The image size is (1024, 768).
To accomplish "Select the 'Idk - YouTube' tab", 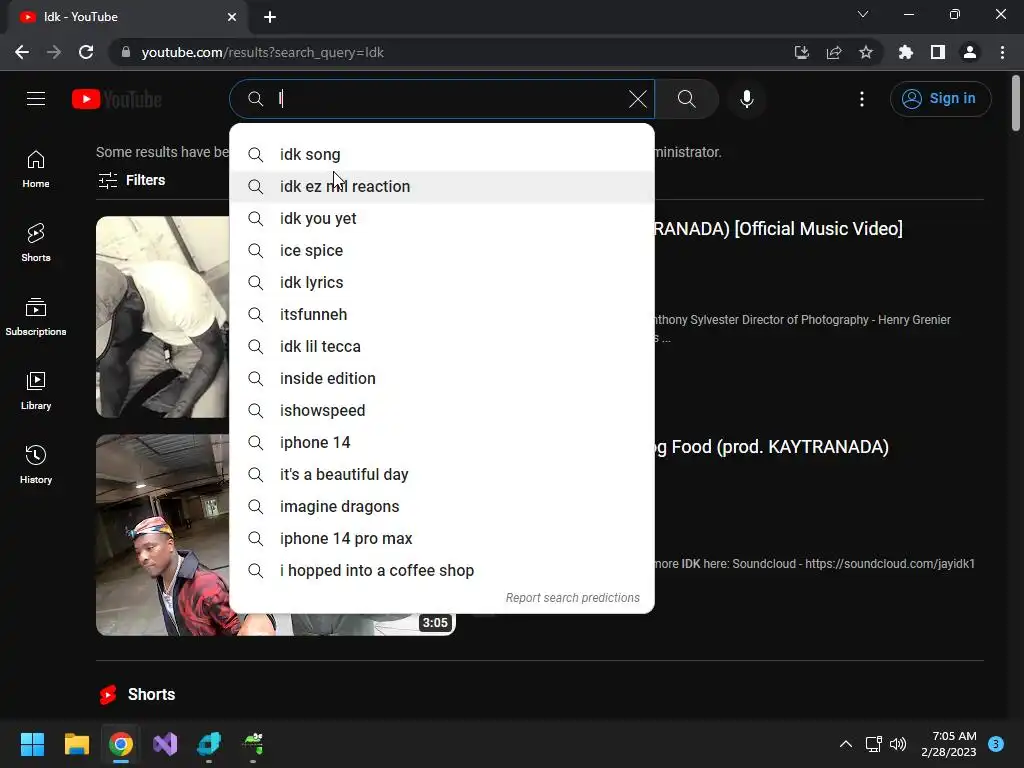I will click(127, 17).
